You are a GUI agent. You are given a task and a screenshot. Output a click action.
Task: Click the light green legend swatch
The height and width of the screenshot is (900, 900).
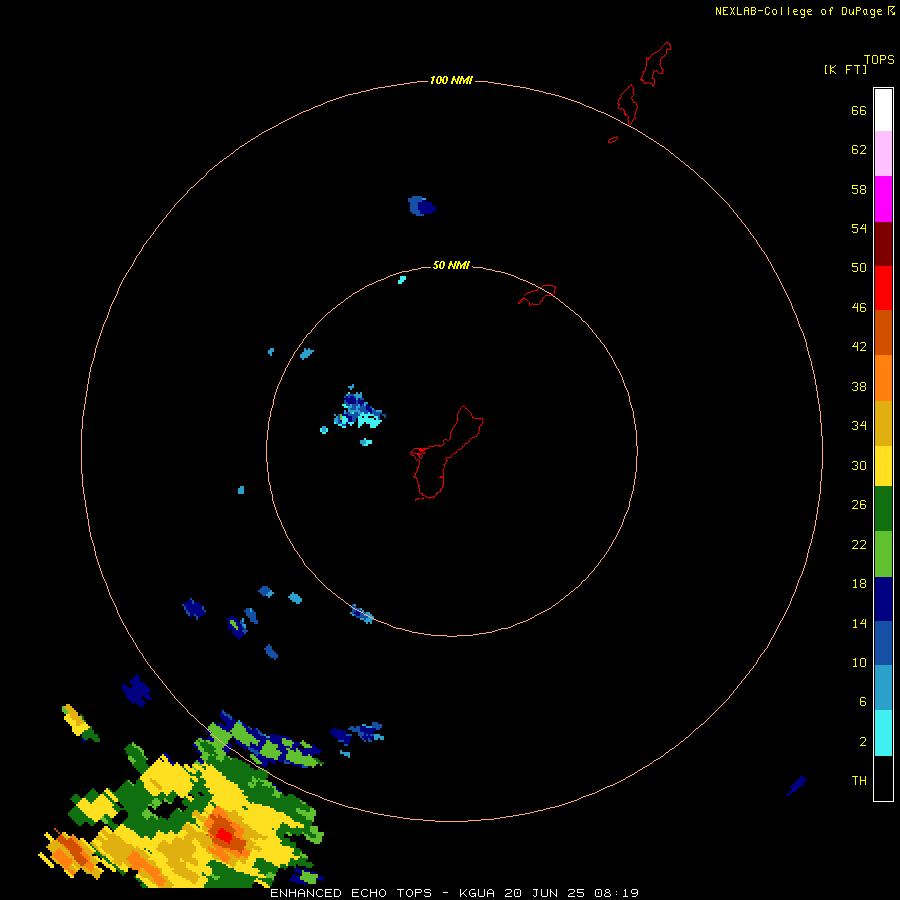883,554
